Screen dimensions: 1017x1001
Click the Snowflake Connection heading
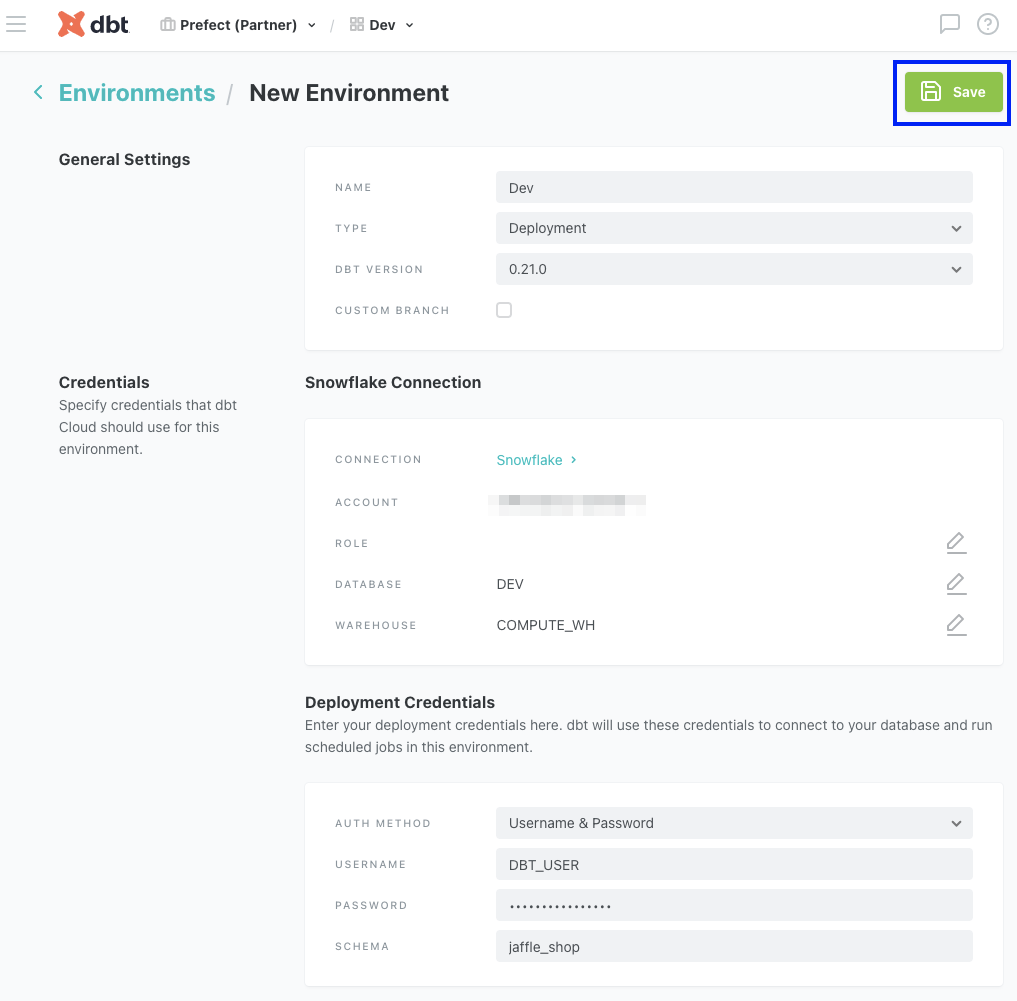pos(393,383)
